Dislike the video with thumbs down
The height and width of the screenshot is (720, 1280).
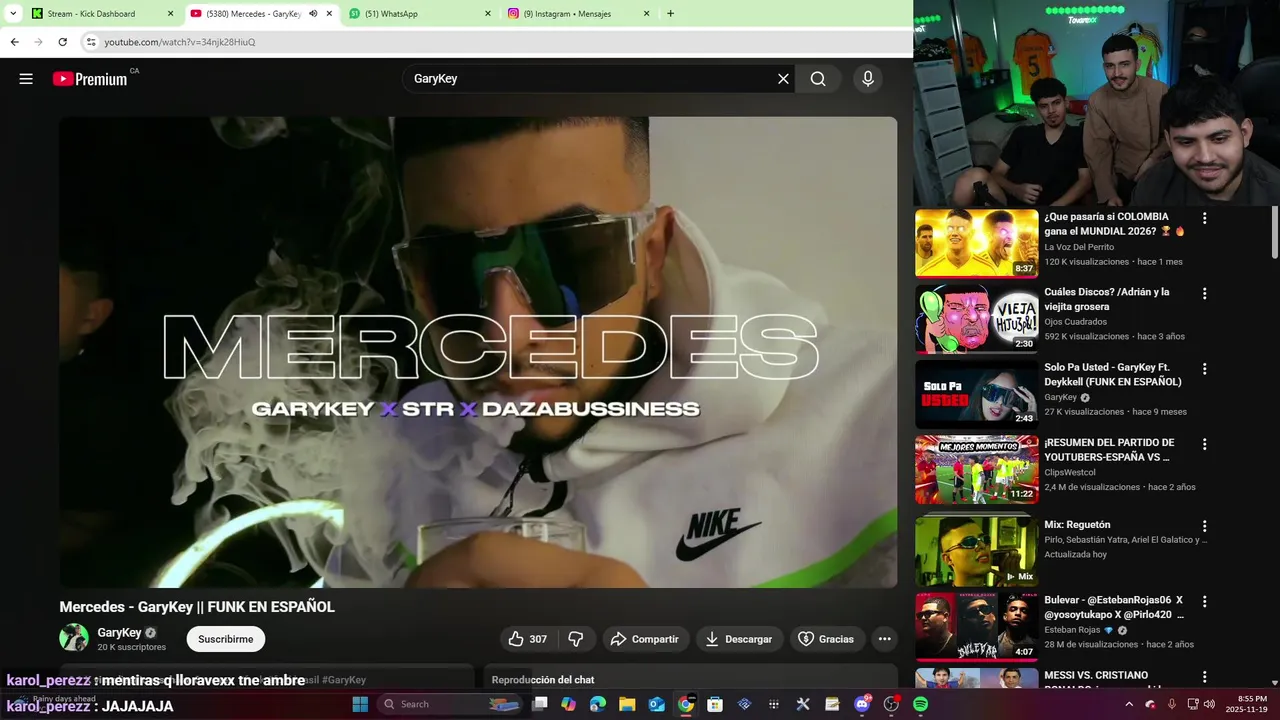(576, 639)
